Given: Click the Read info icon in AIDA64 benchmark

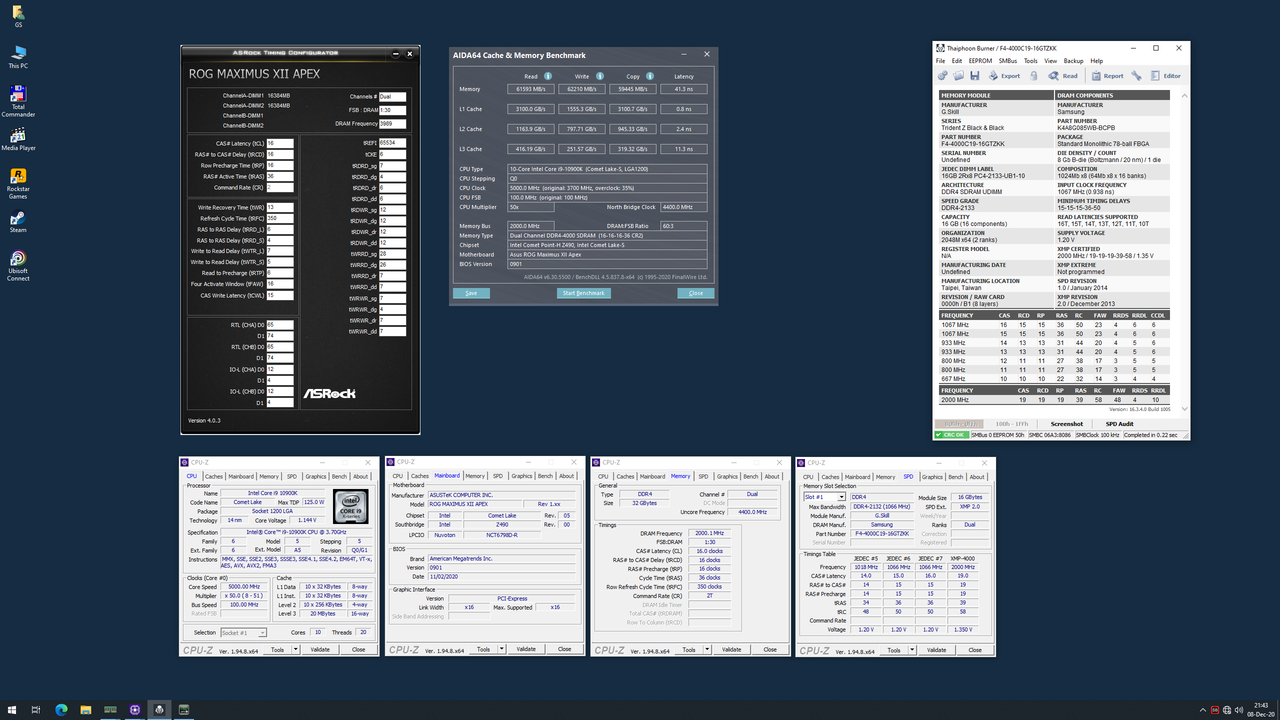Looking at the screenshot, I should (x=548, y=76).
